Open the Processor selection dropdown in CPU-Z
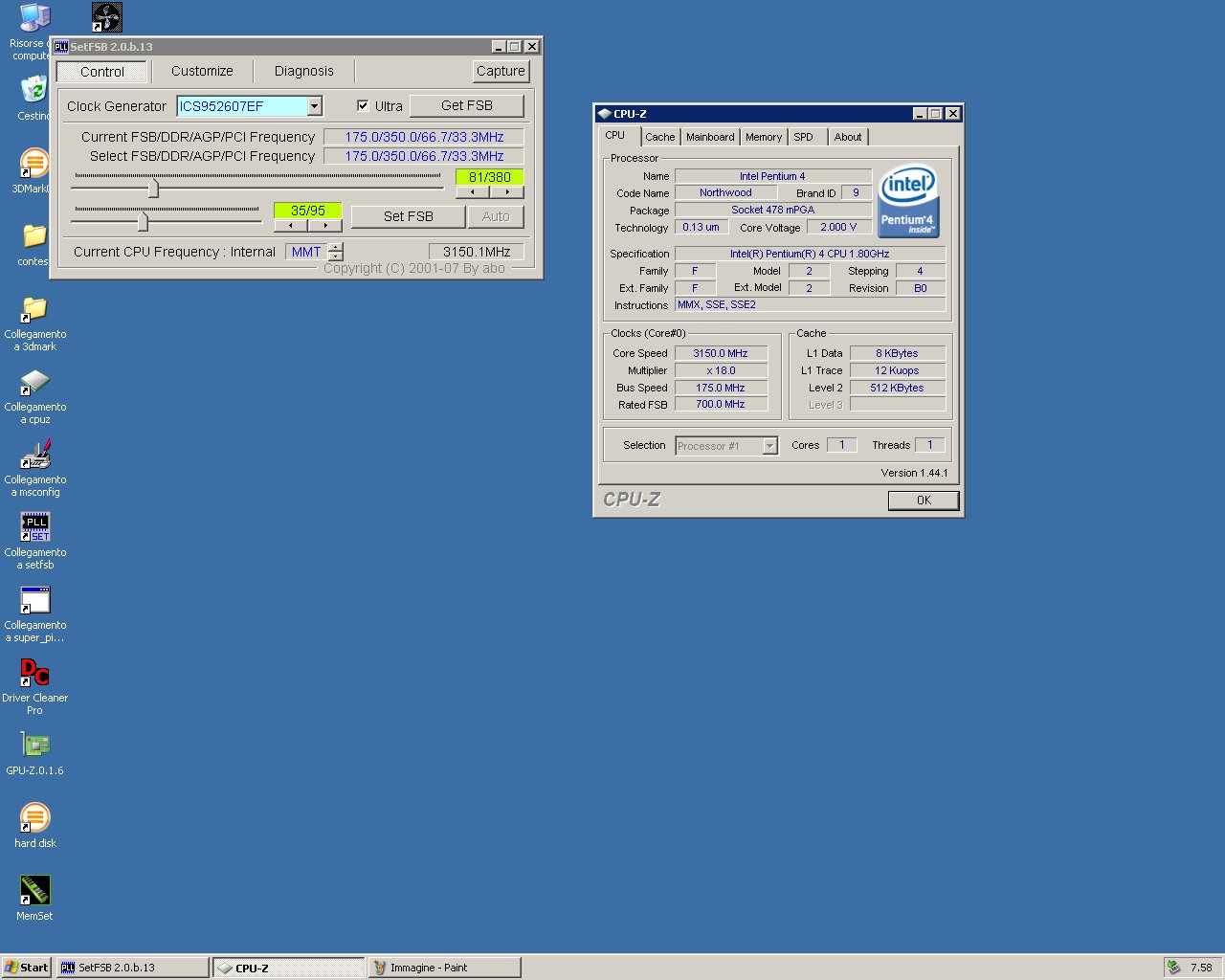 point(769,446)
